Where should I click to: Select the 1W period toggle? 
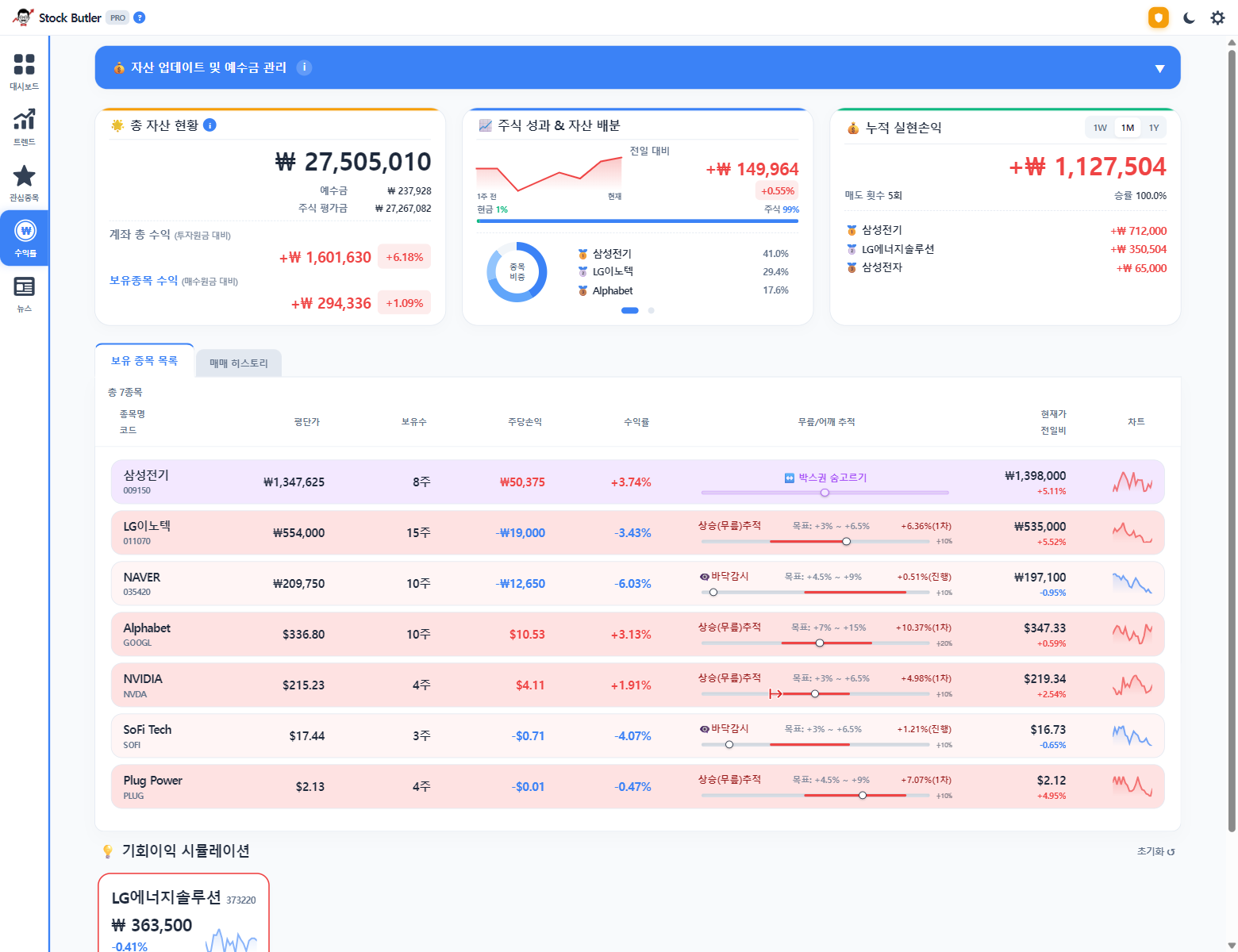point(1100,128)
